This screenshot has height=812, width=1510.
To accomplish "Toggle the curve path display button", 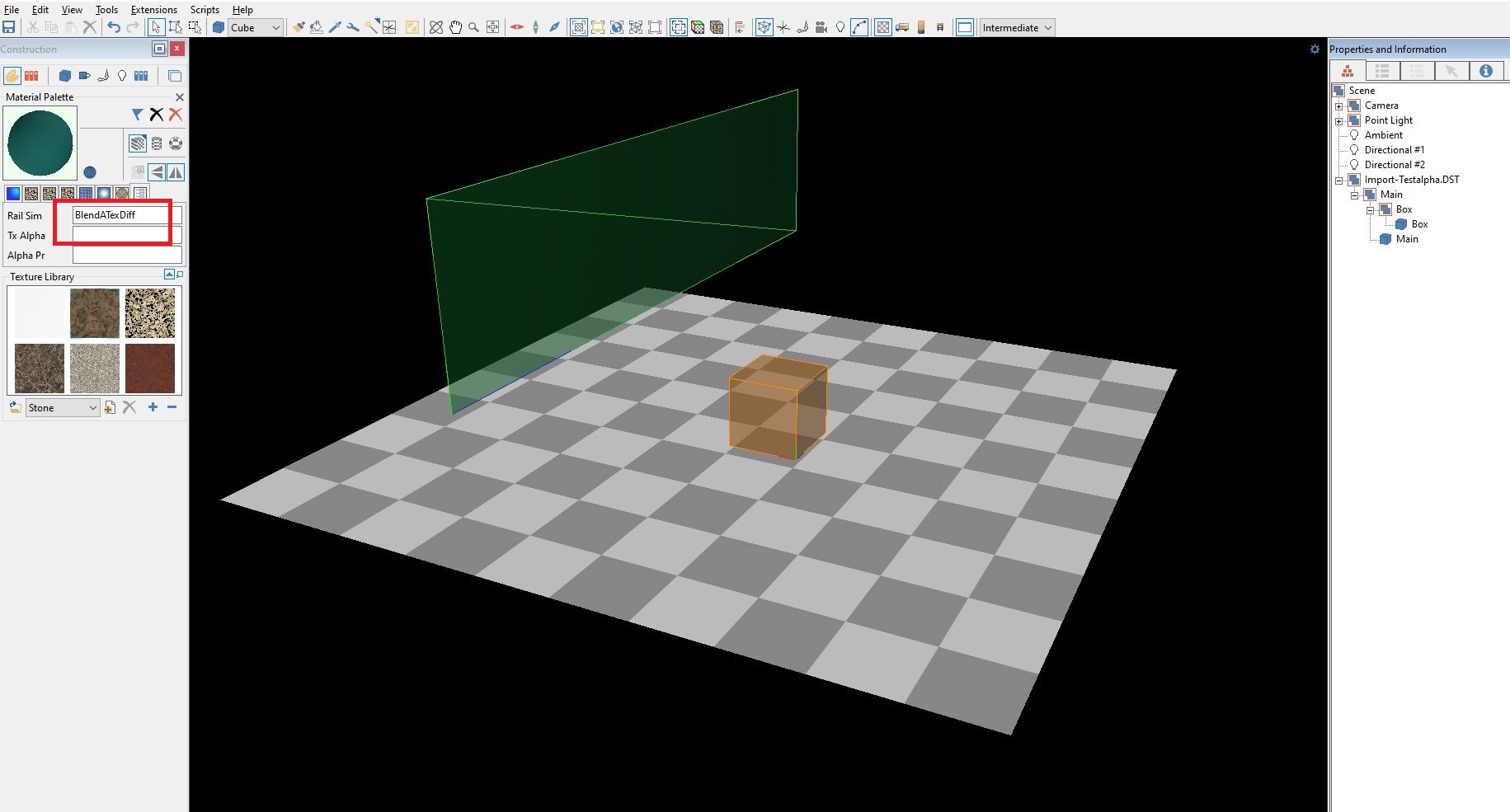I will pyautogui.click(x=860, y=27).
